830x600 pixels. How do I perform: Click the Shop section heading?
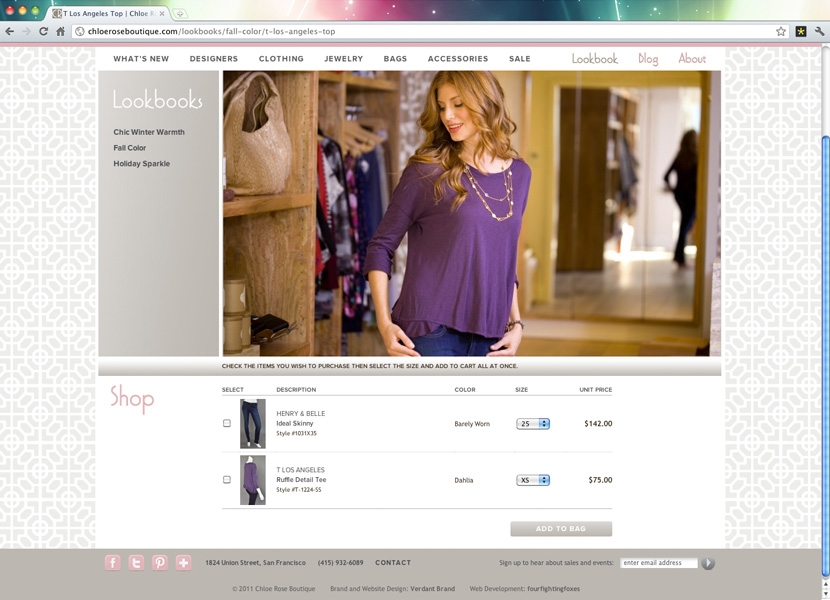point(132,399)
